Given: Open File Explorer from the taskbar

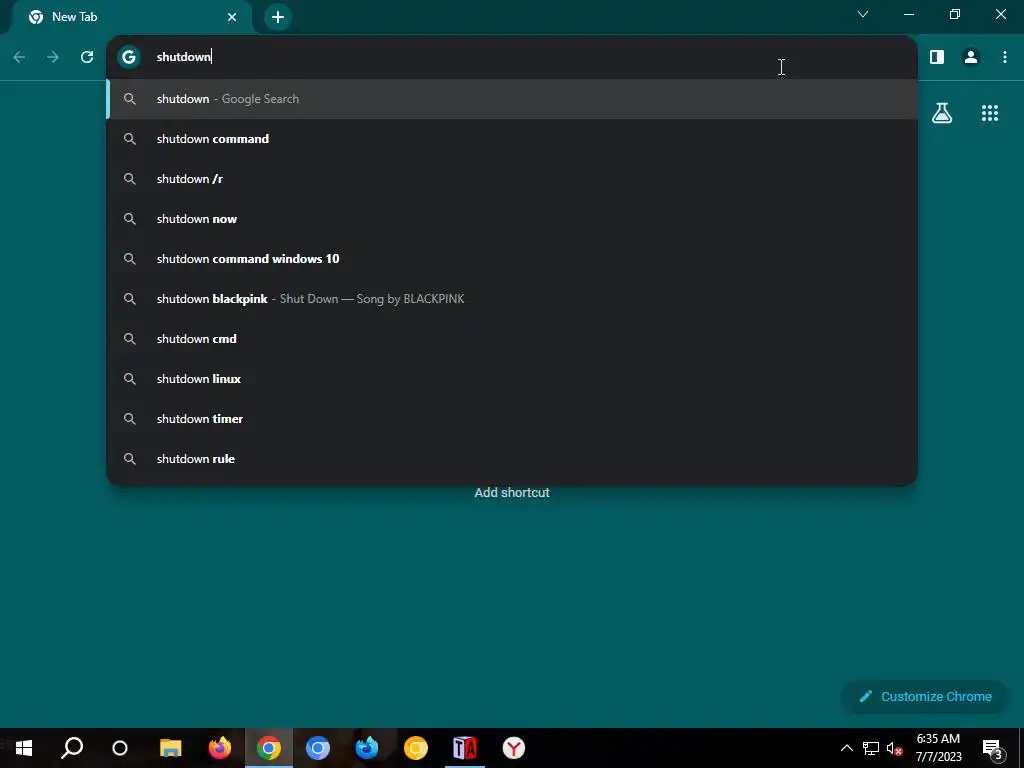Looking at the screenshot, I should [x=170, y=748].
